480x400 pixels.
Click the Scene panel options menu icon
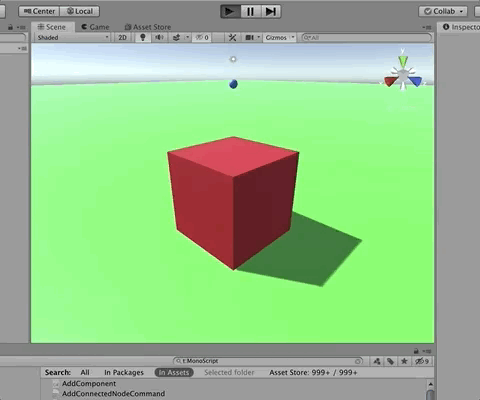pyautogui.click(x=428, y=27)
